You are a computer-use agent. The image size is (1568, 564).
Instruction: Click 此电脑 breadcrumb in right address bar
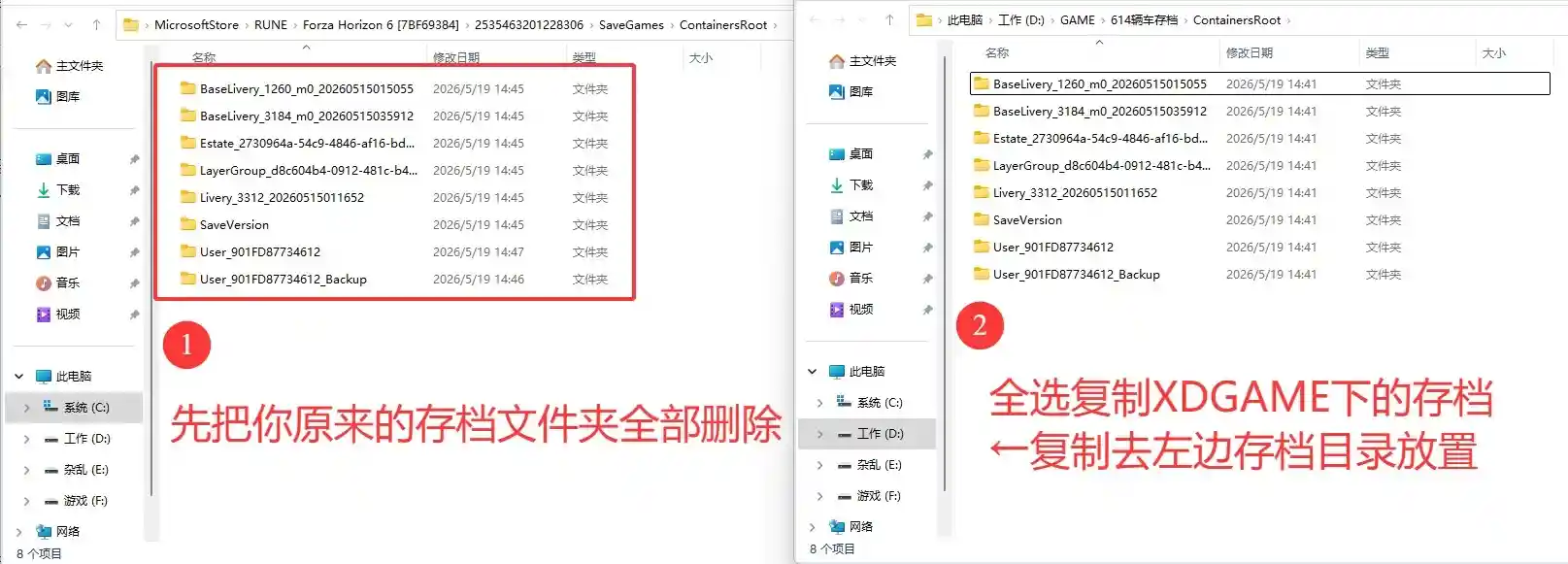[x=965, y=19]
